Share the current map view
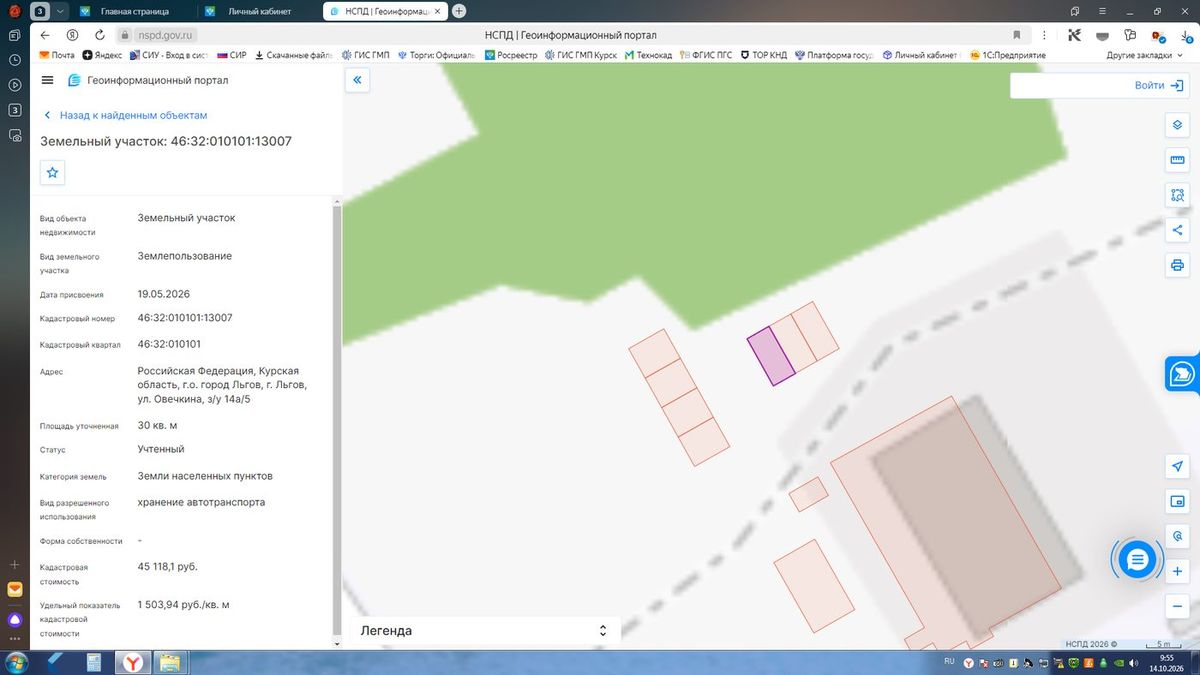This screenshot has width=1200, height=675. [1177, 230]
